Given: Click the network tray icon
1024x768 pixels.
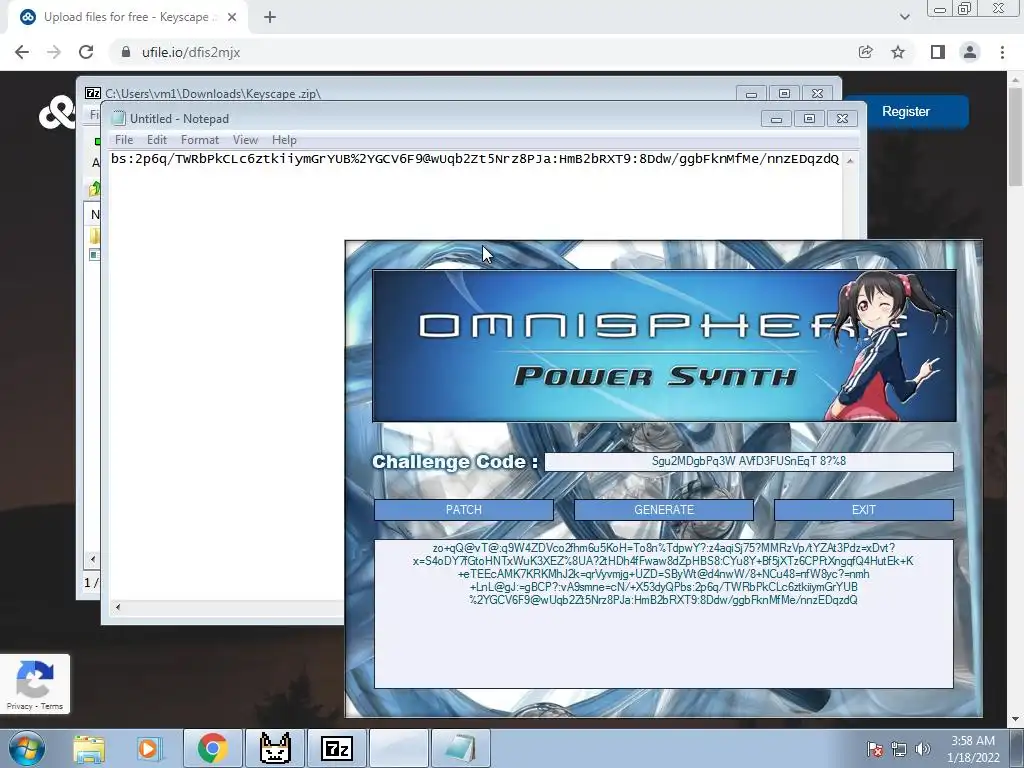Looking at the screenshot, I should (x=899, y=749).
